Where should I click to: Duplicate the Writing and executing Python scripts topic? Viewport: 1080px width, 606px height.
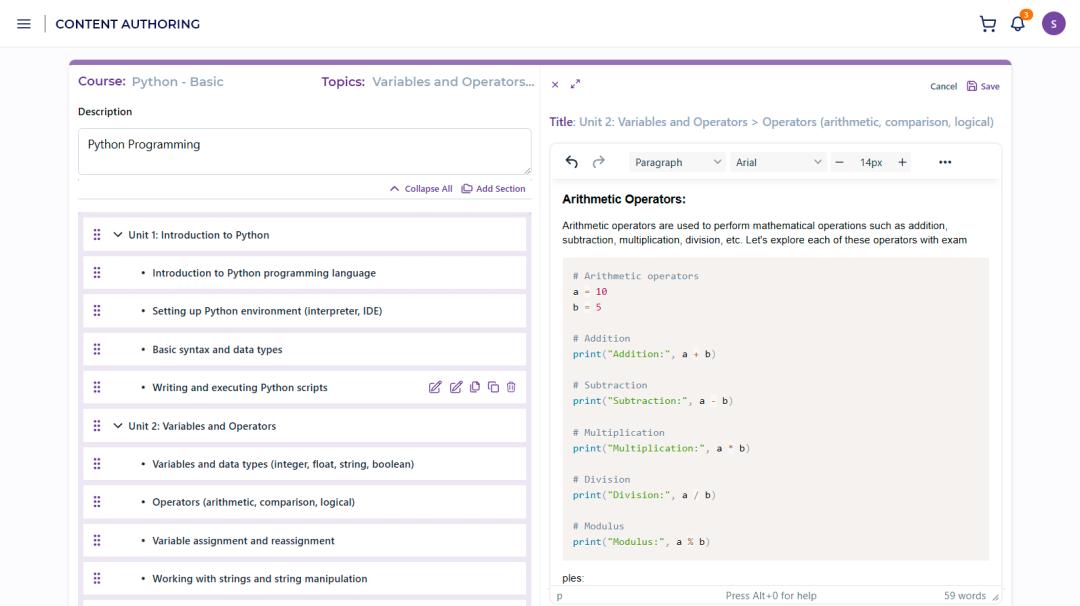point(492,385)
